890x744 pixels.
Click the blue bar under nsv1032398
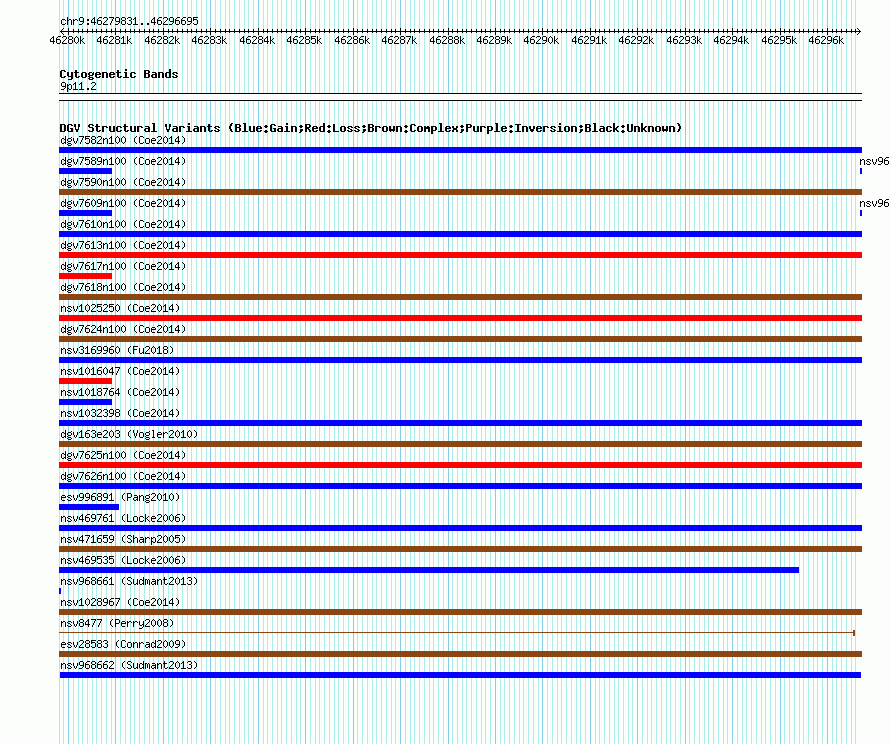(460, 423)
